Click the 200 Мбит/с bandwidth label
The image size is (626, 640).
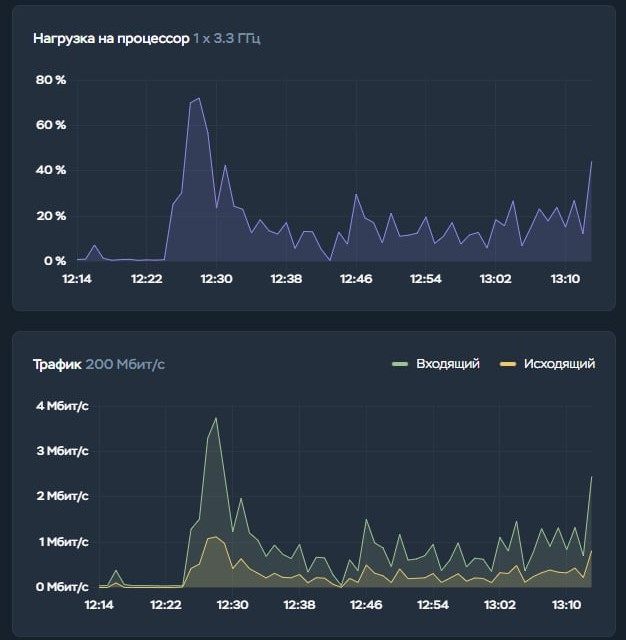point(125,364)
